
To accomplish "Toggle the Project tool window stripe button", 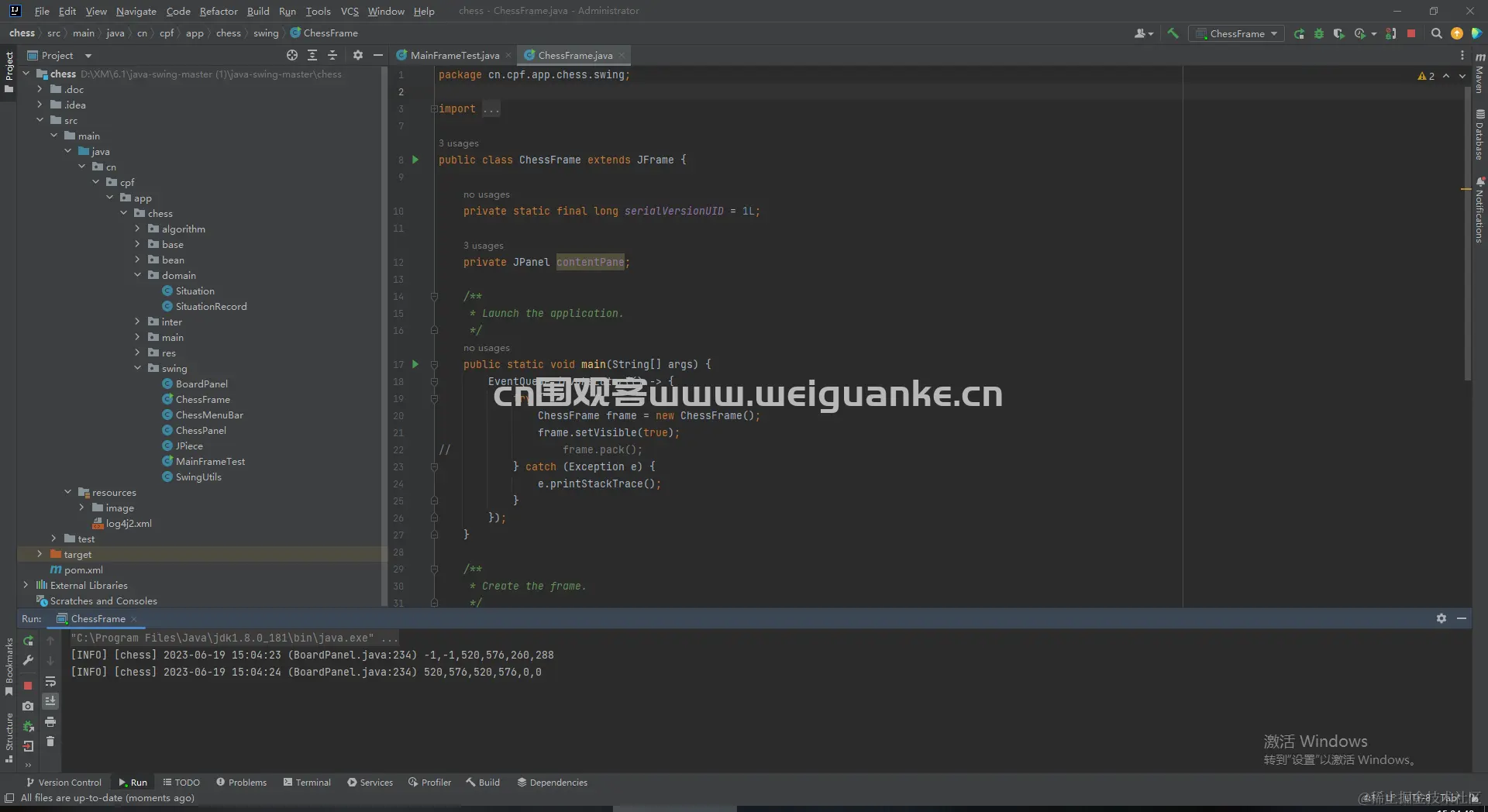I will [x=9, y=72].
